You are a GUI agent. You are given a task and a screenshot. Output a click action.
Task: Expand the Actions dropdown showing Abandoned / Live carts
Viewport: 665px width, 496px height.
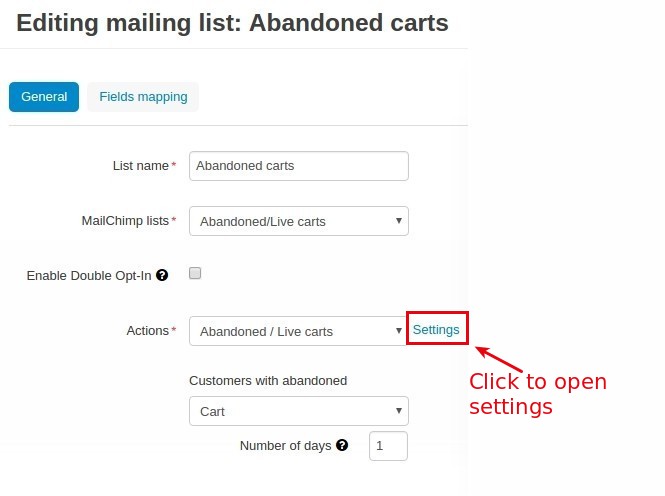tap(298, 331)
